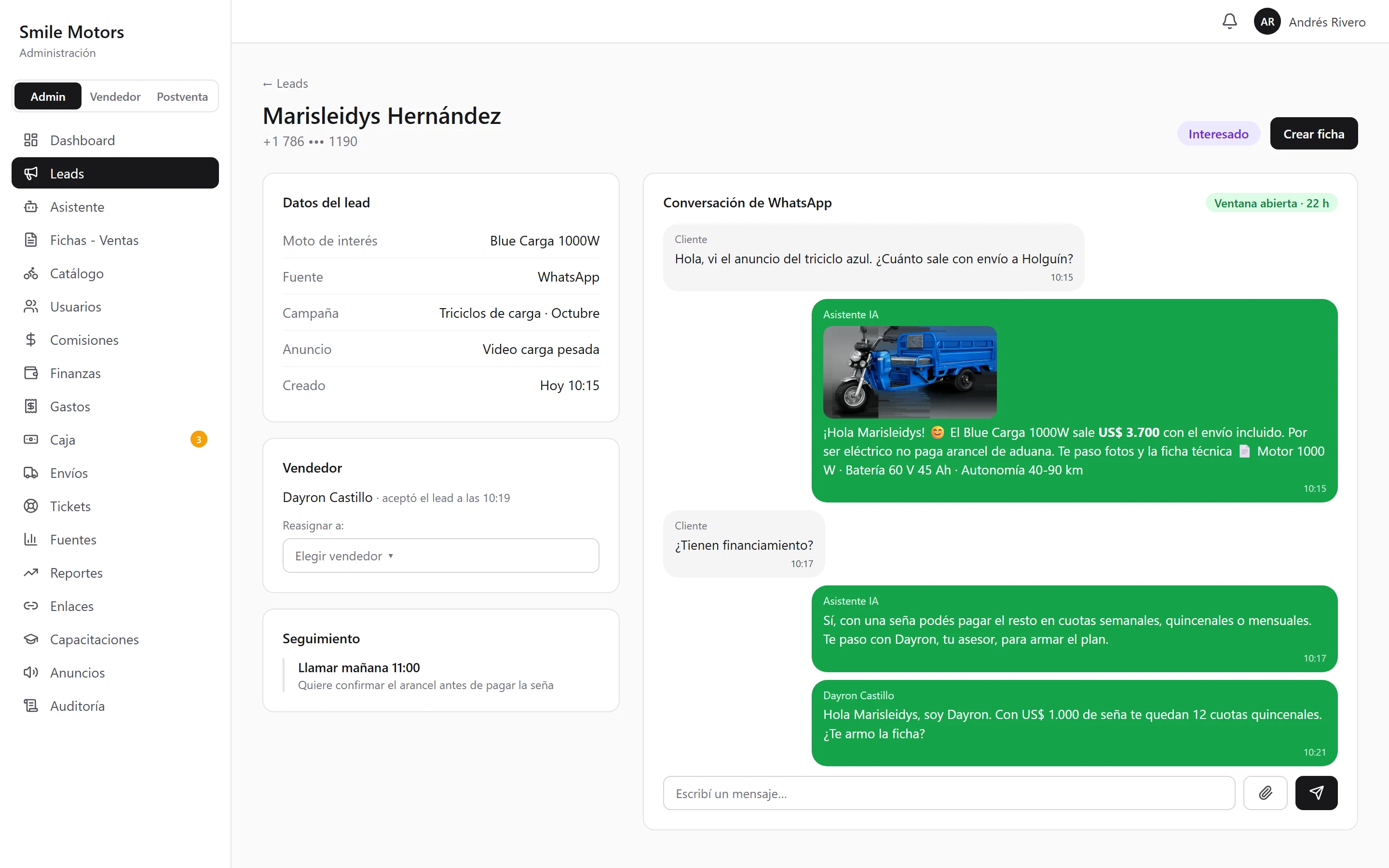
Task: Open Auditoría scroll icon
Action: 31,706
